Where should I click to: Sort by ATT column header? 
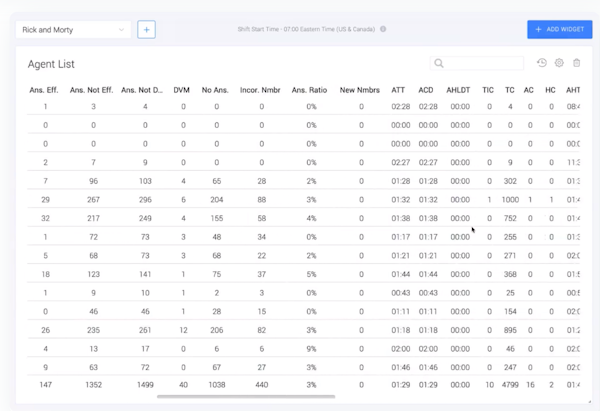(400, 90)
